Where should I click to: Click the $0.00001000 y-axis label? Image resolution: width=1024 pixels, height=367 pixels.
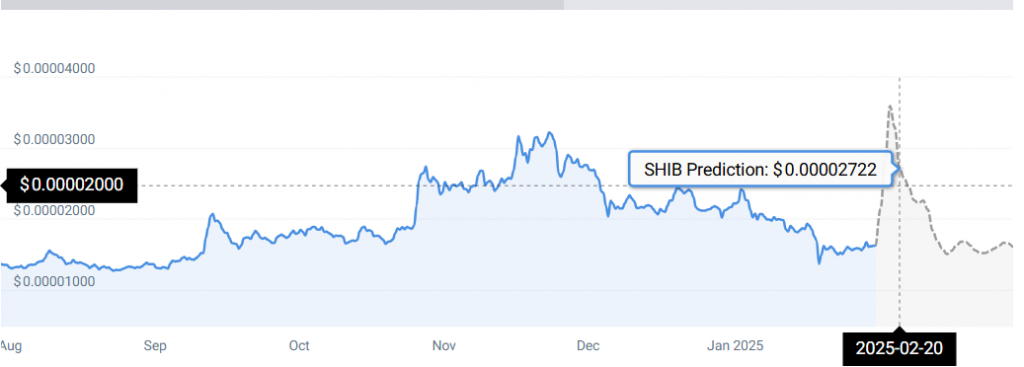54,281
